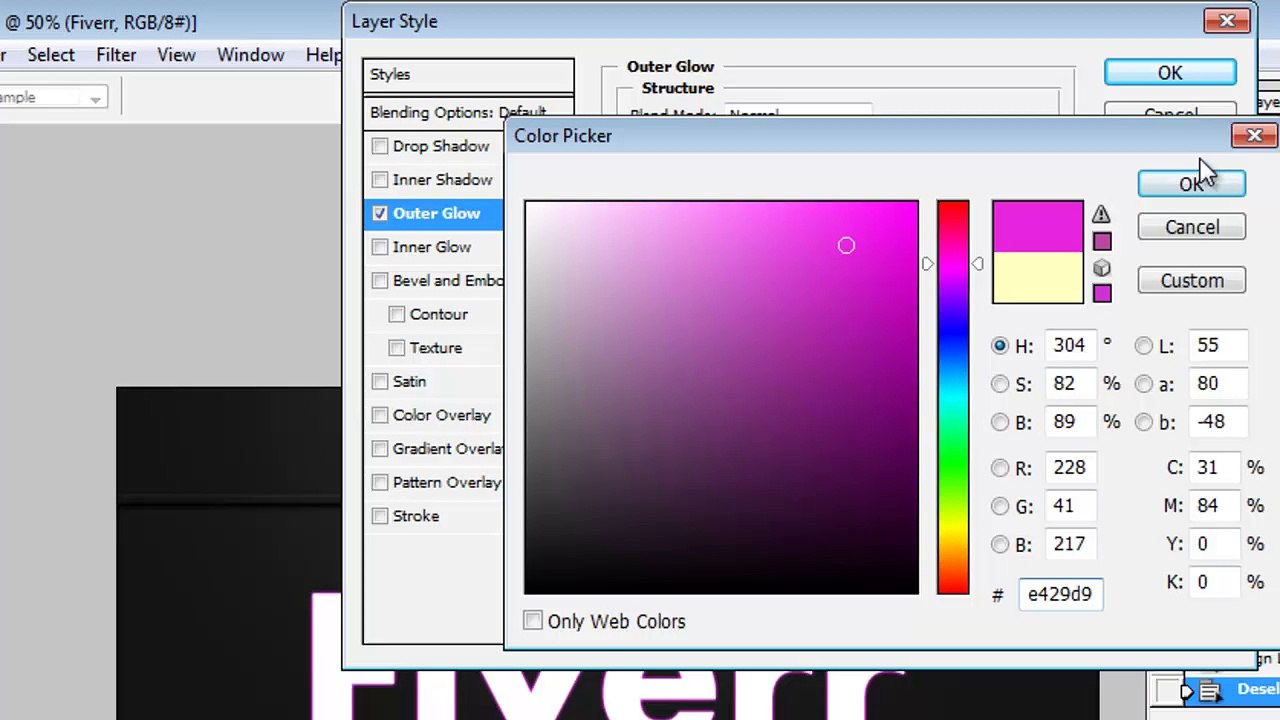Click the Lab a value field 80
1280x720 pixels.
(x=1218, y=384)
